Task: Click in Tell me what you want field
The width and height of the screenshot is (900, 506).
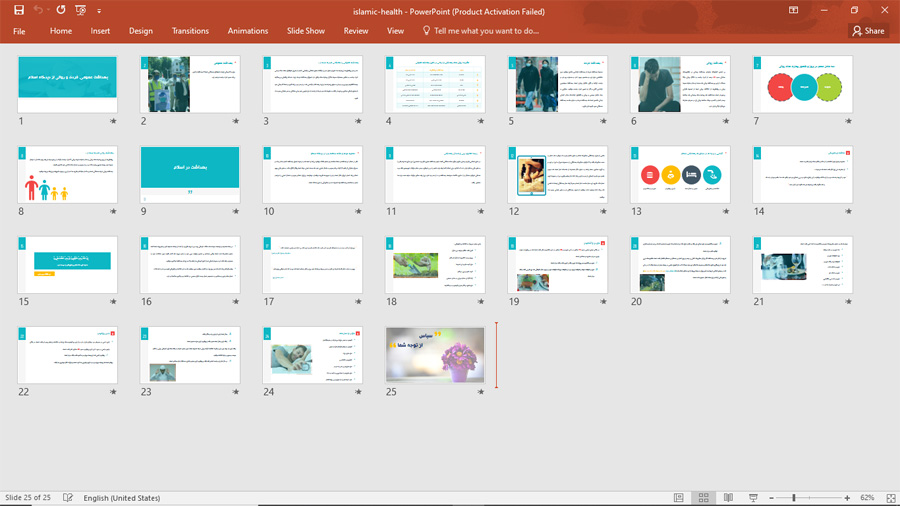Action: (x=484, y=31)
